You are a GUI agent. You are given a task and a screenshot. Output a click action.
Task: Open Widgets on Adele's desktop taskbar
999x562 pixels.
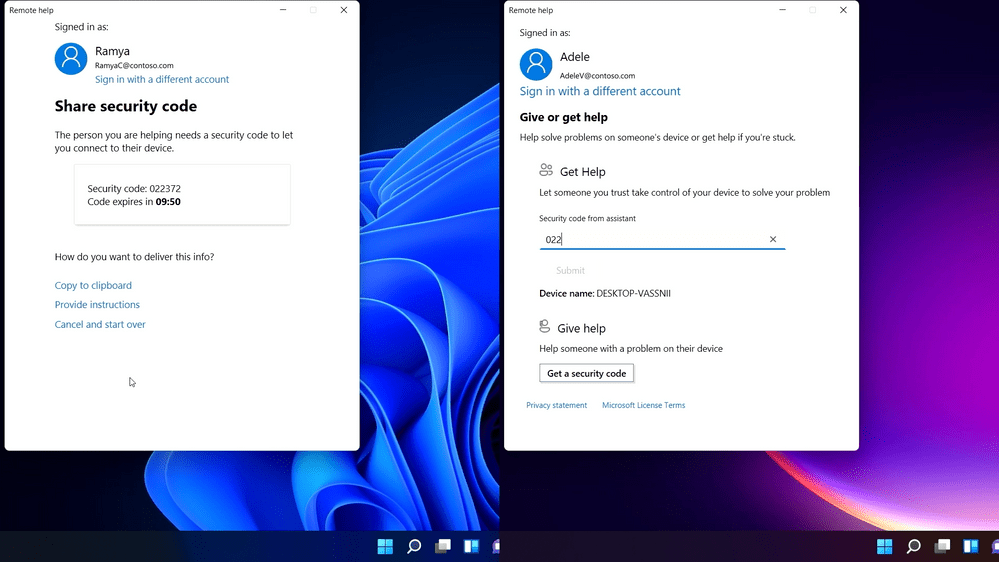[970, 546]
